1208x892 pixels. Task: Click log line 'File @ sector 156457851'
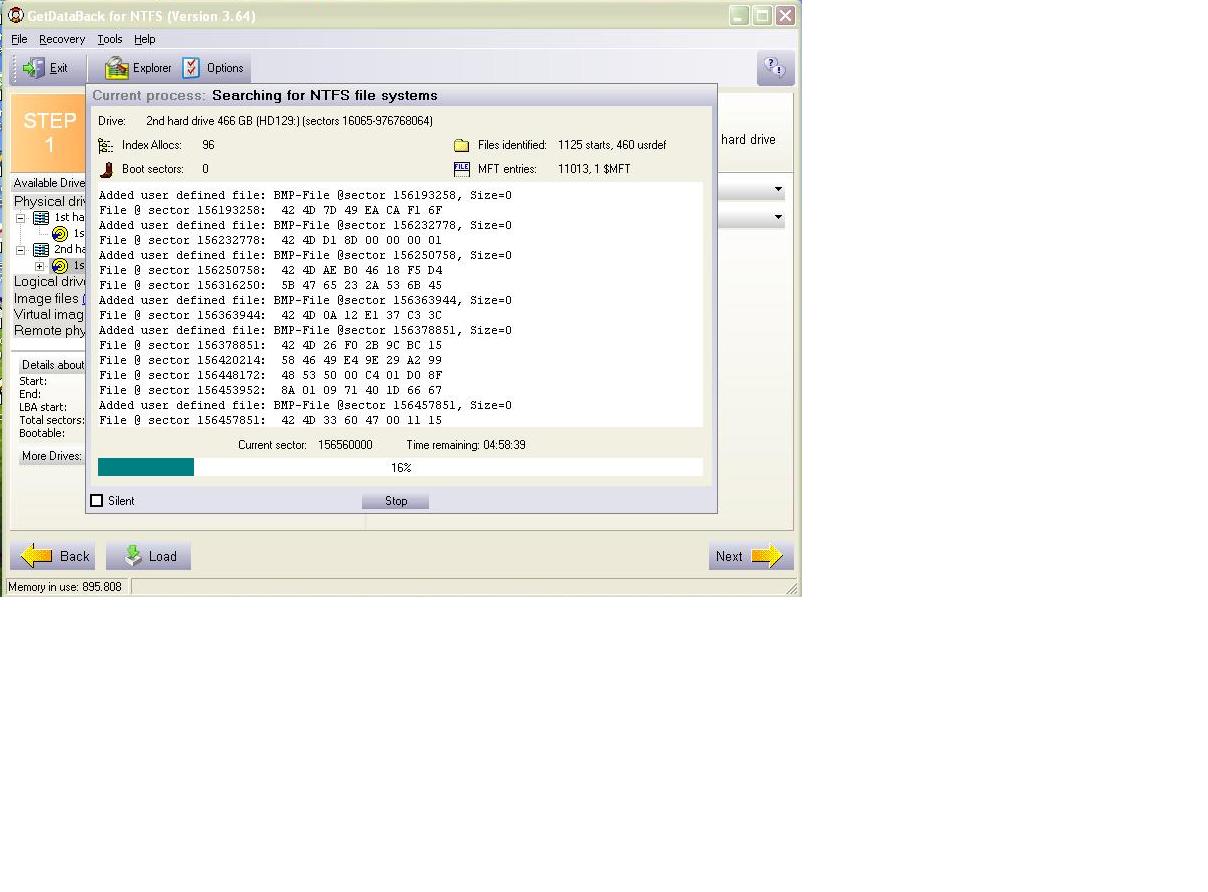coord(270,420)
